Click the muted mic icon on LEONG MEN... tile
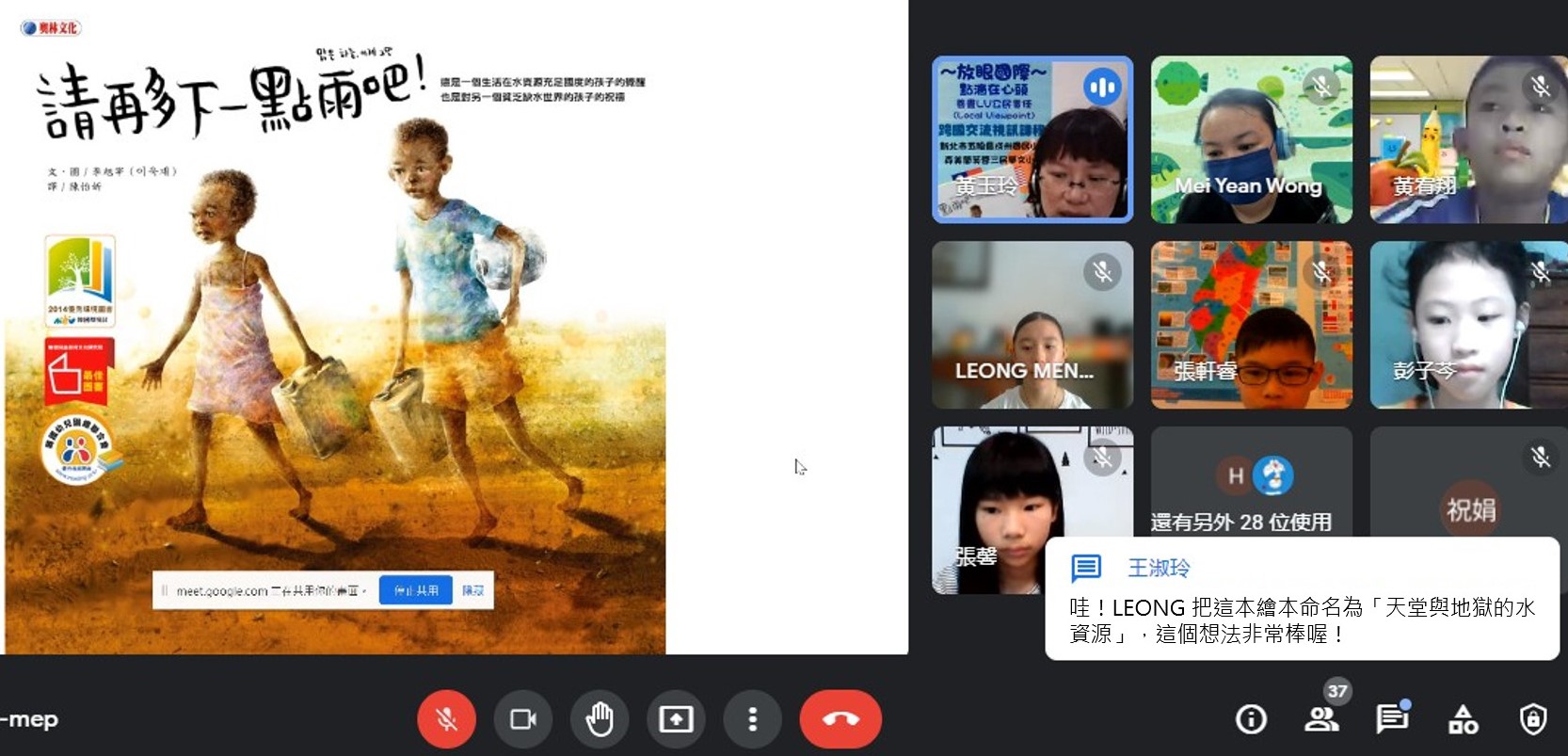This screenshot has width=1568, height=756. coord(1102,272)
